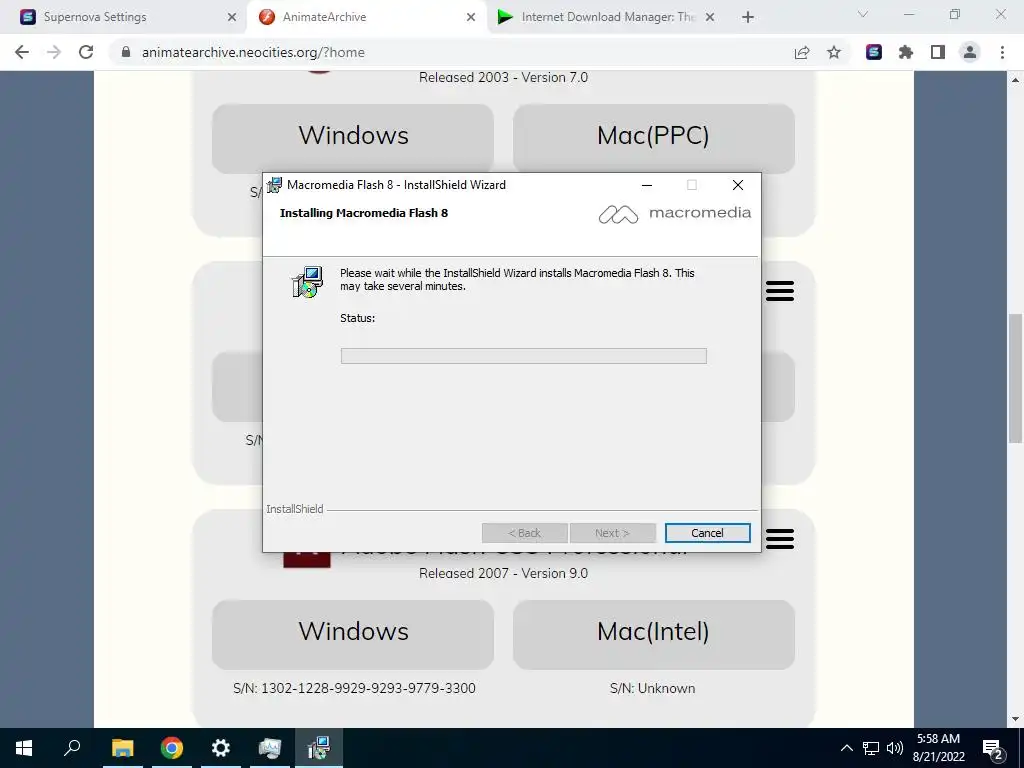Click the scrollbar up arrow
Image resolution: width=1024 pixels, height=768 pixels.
click(x=1015, y=80)
